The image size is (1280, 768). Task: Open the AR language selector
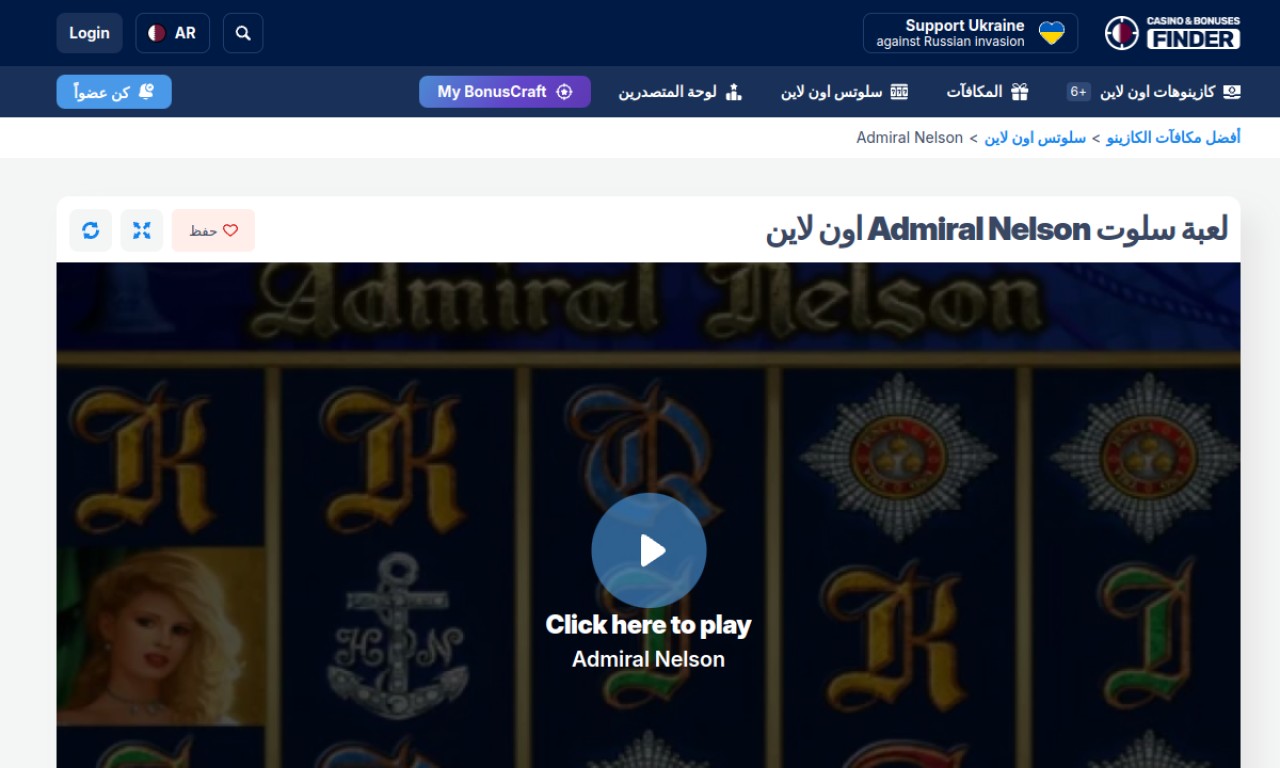pos(173,33)
